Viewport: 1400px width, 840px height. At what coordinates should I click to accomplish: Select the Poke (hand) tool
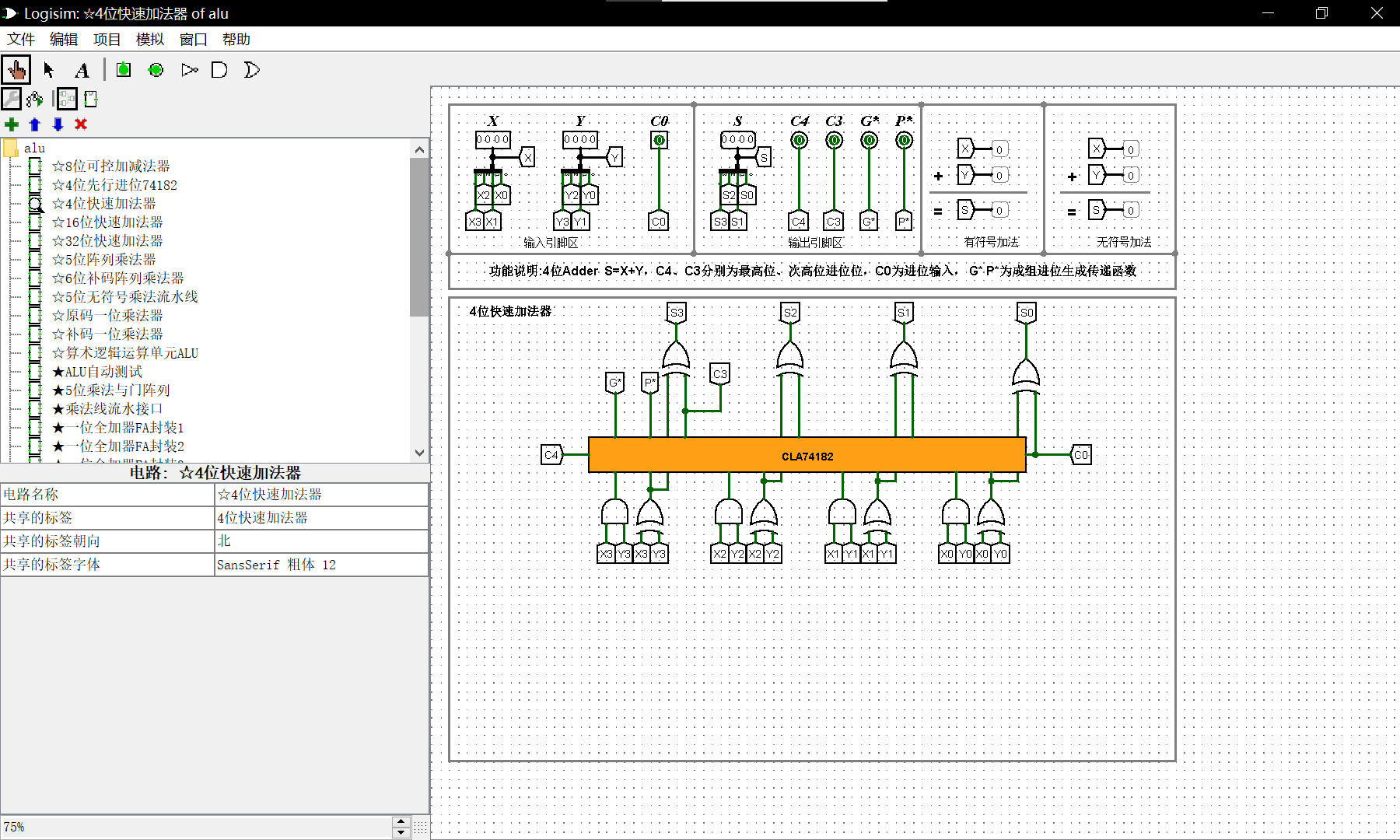click(16, 70)
